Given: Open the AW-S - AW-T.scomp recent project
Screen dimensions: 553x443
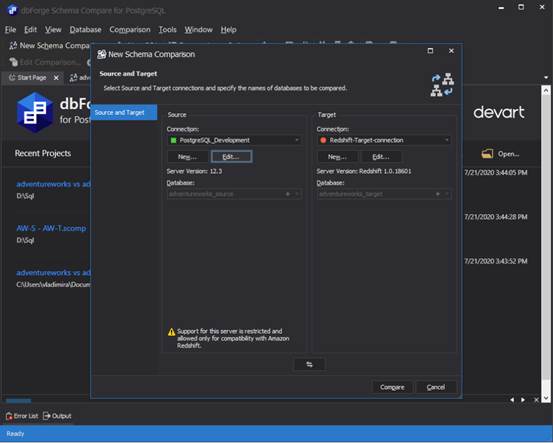Looking at the screenshot, I should point(51,229).
